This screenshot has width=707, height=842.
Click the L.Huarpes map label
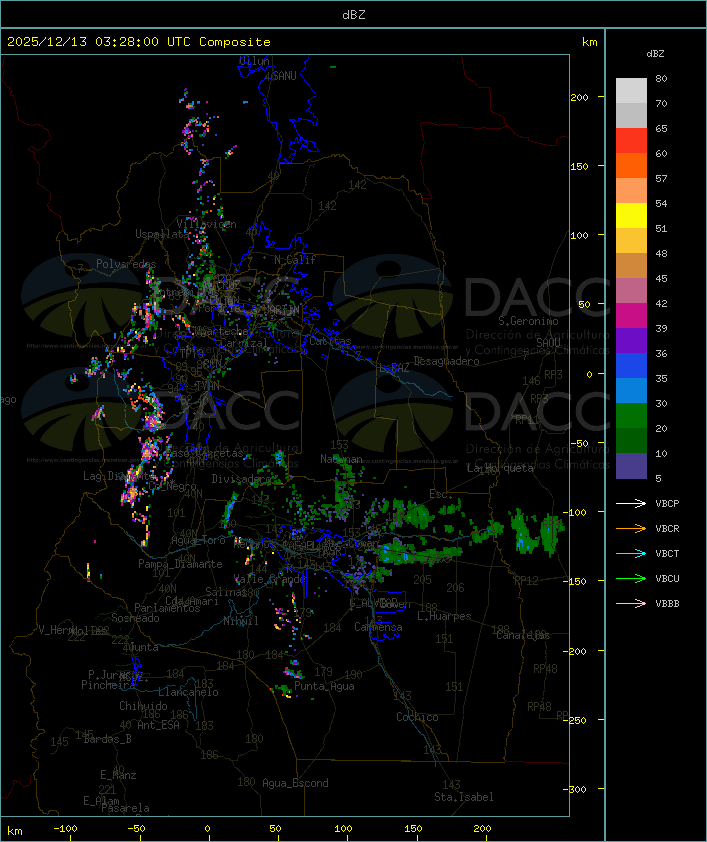coord(444,616)
